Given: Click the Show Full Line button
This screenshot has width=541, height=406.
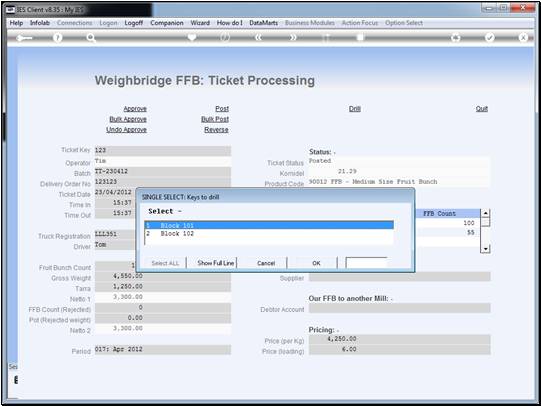Looking at the screenshot, I should coord(216,263).
